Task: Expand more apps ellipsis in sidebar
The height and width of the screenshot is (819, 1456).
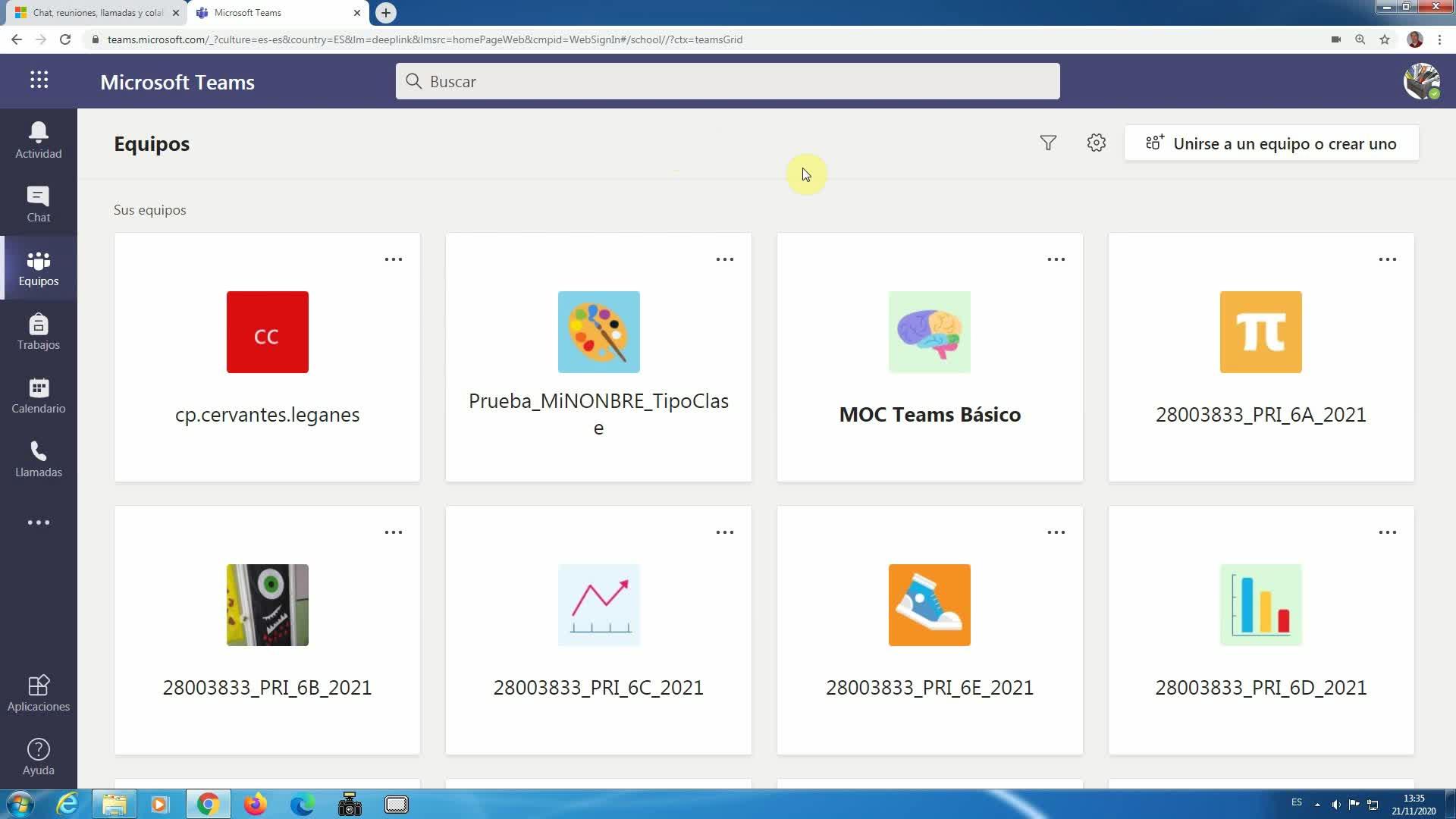Action: coord(39,522)
